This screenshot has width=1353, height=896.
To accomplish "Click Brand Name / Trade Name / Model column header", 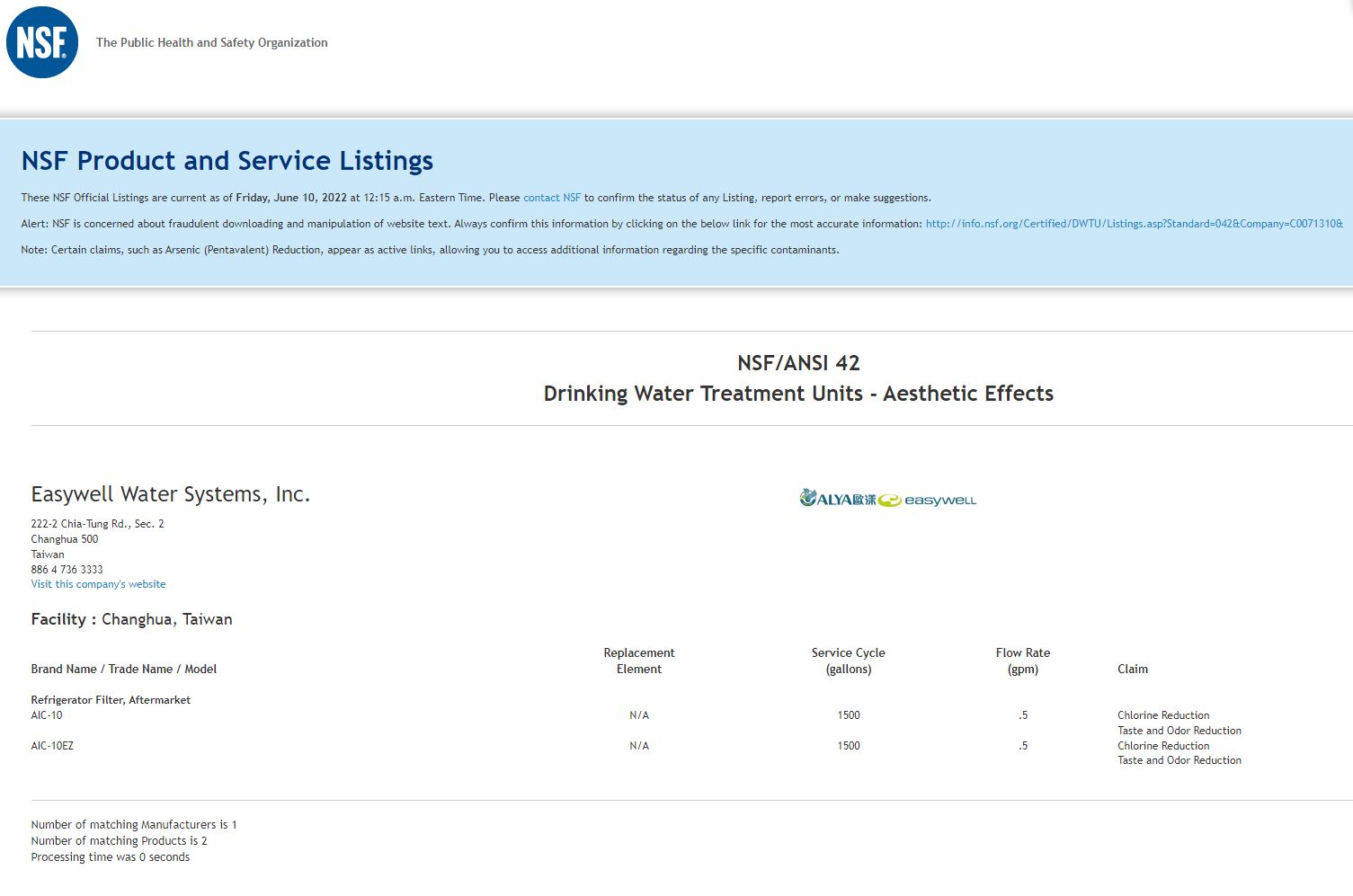I will pos(124,669).
